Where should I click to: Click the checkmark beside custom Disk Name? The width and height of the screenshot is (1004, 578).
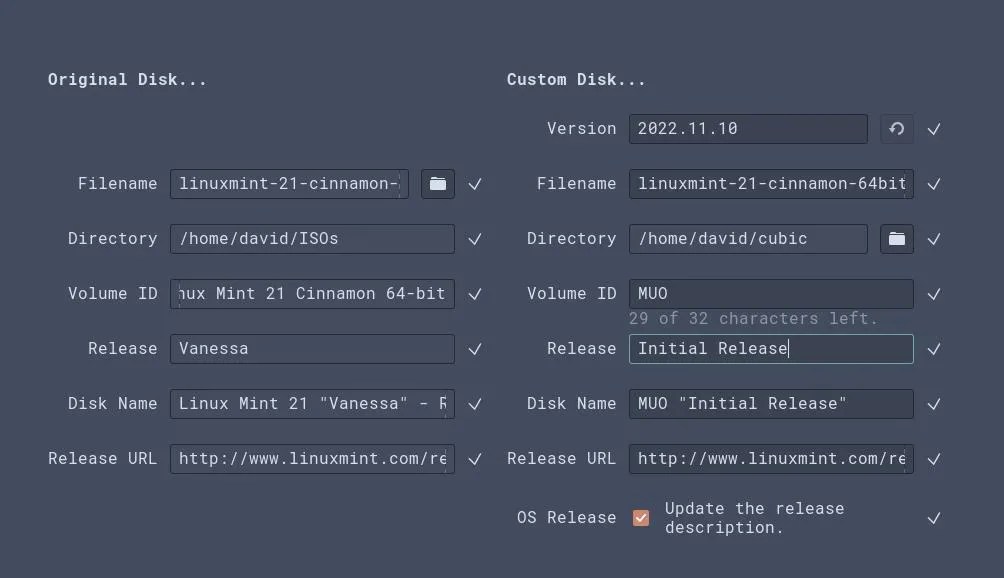coord(933,403)
